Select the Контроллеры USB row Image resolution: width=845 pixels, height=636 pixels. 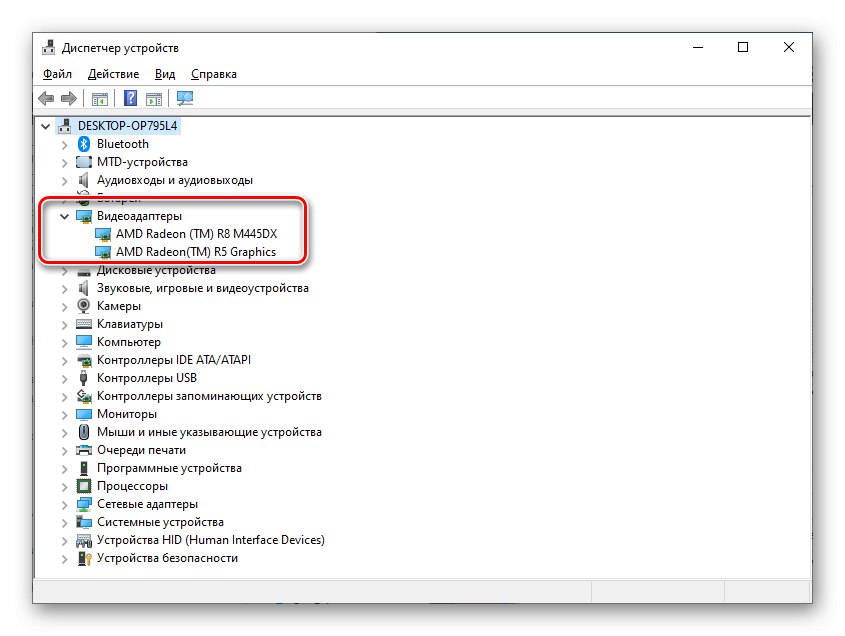(x=147, y=378)
